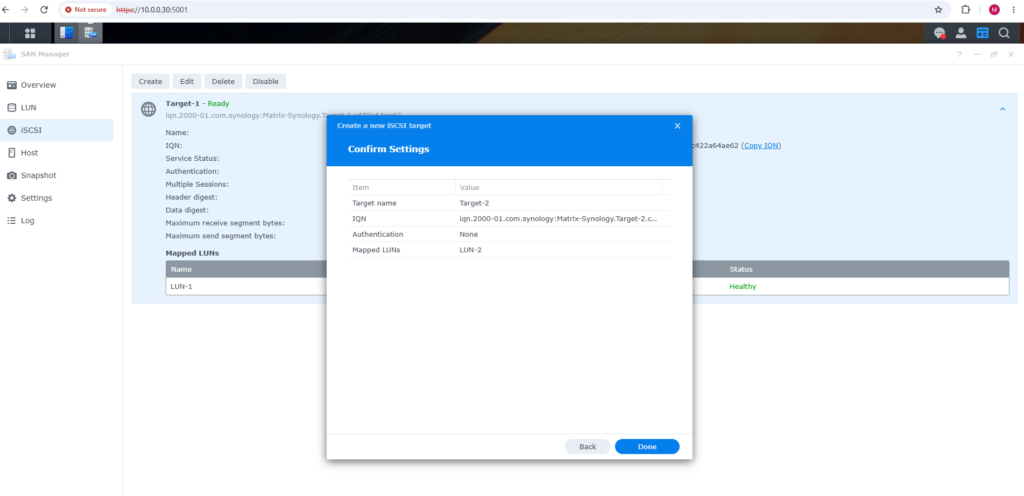Open the DSM widgets panel icon
Viewport: 1024px width, 496px height.
[982, 33]
